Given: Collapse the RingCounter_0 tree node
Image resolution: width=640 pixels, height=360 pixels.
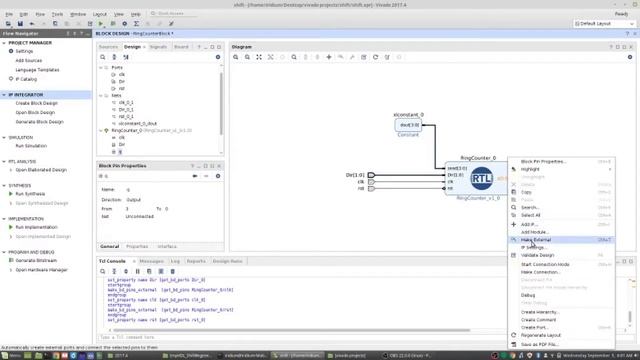Looking at the screenshot, I should point(101,131).
